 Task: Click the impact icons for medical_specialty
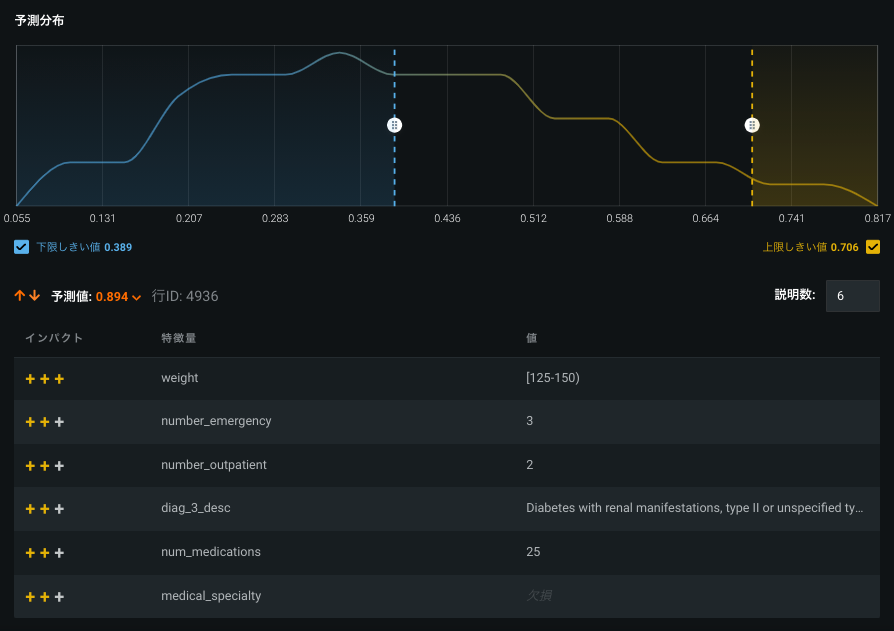tap(45, 597)
